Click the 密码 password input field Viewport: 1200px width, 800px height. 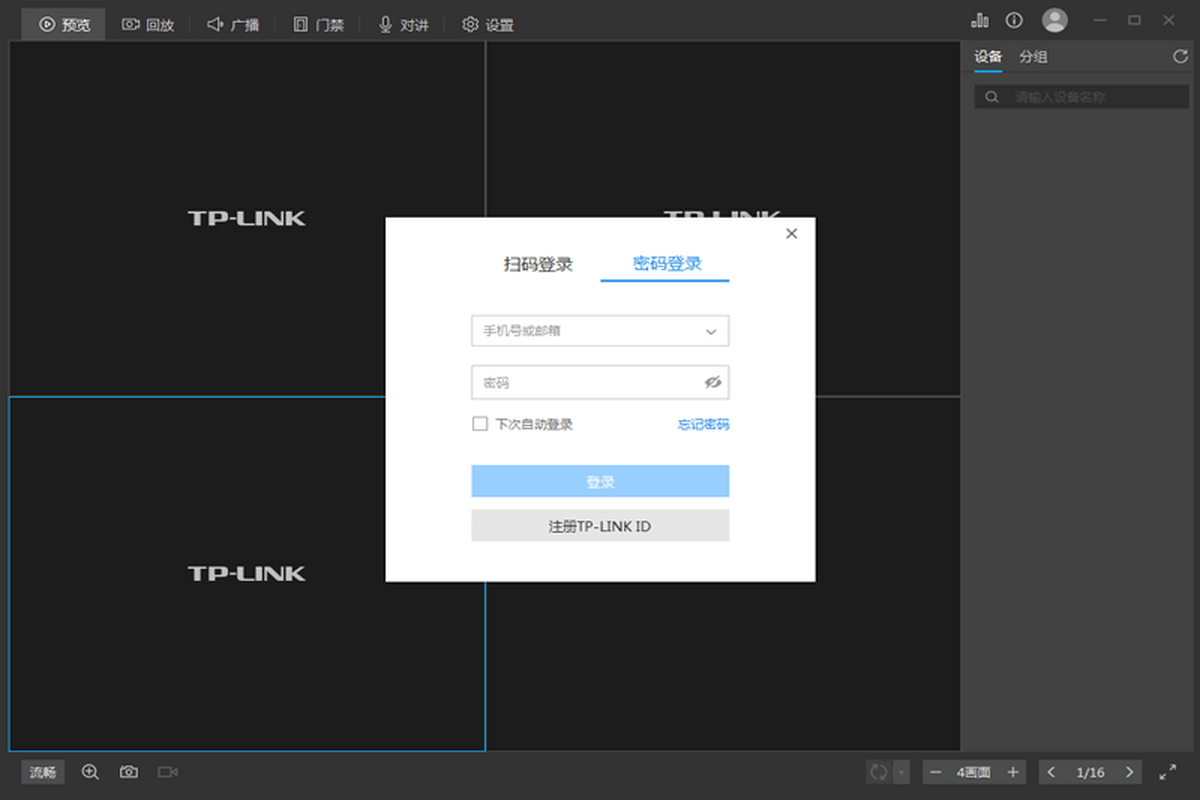coord(585,382)
